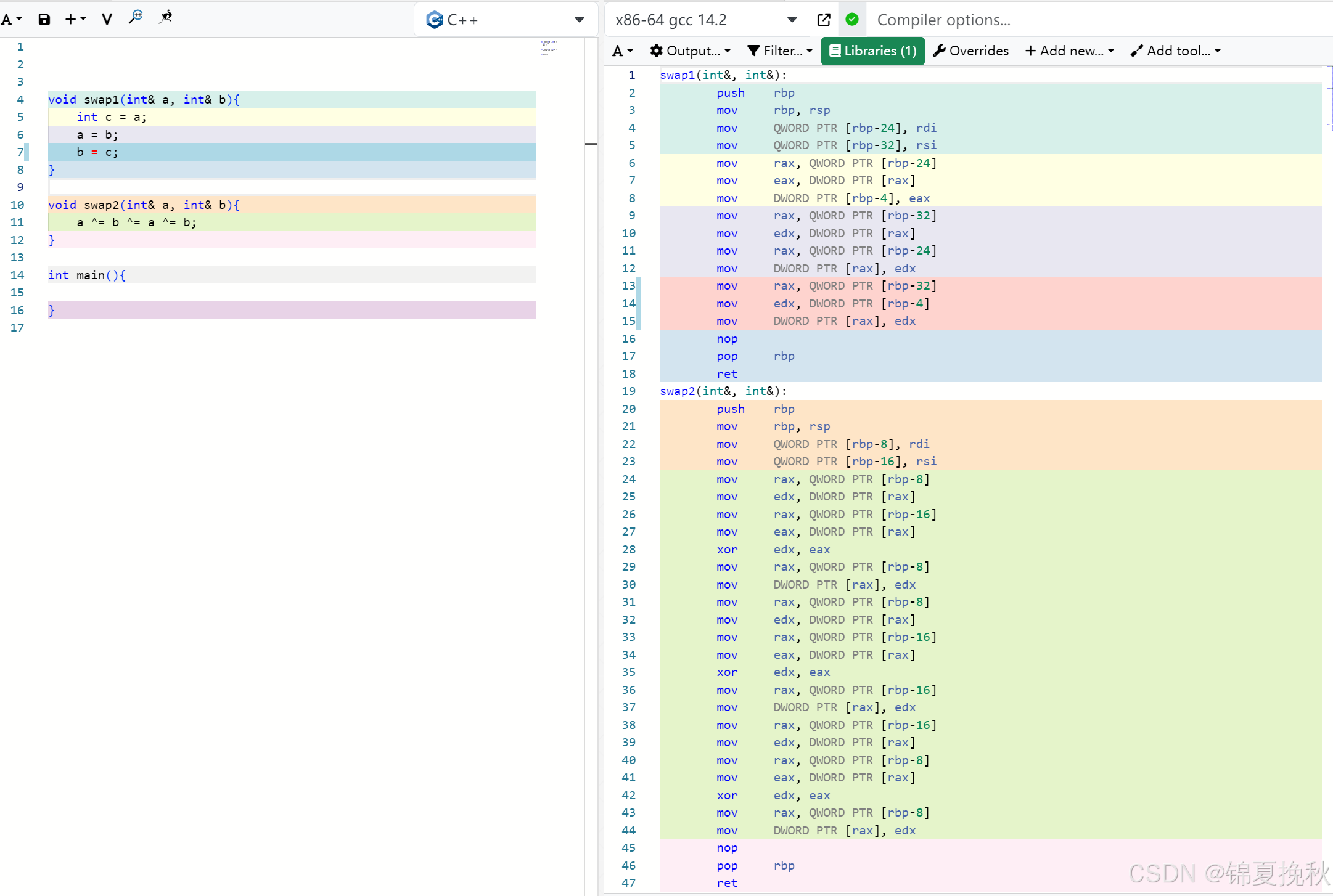Open editor font size A menu
Screen dimensions: 1333x896
pos(11,19)
